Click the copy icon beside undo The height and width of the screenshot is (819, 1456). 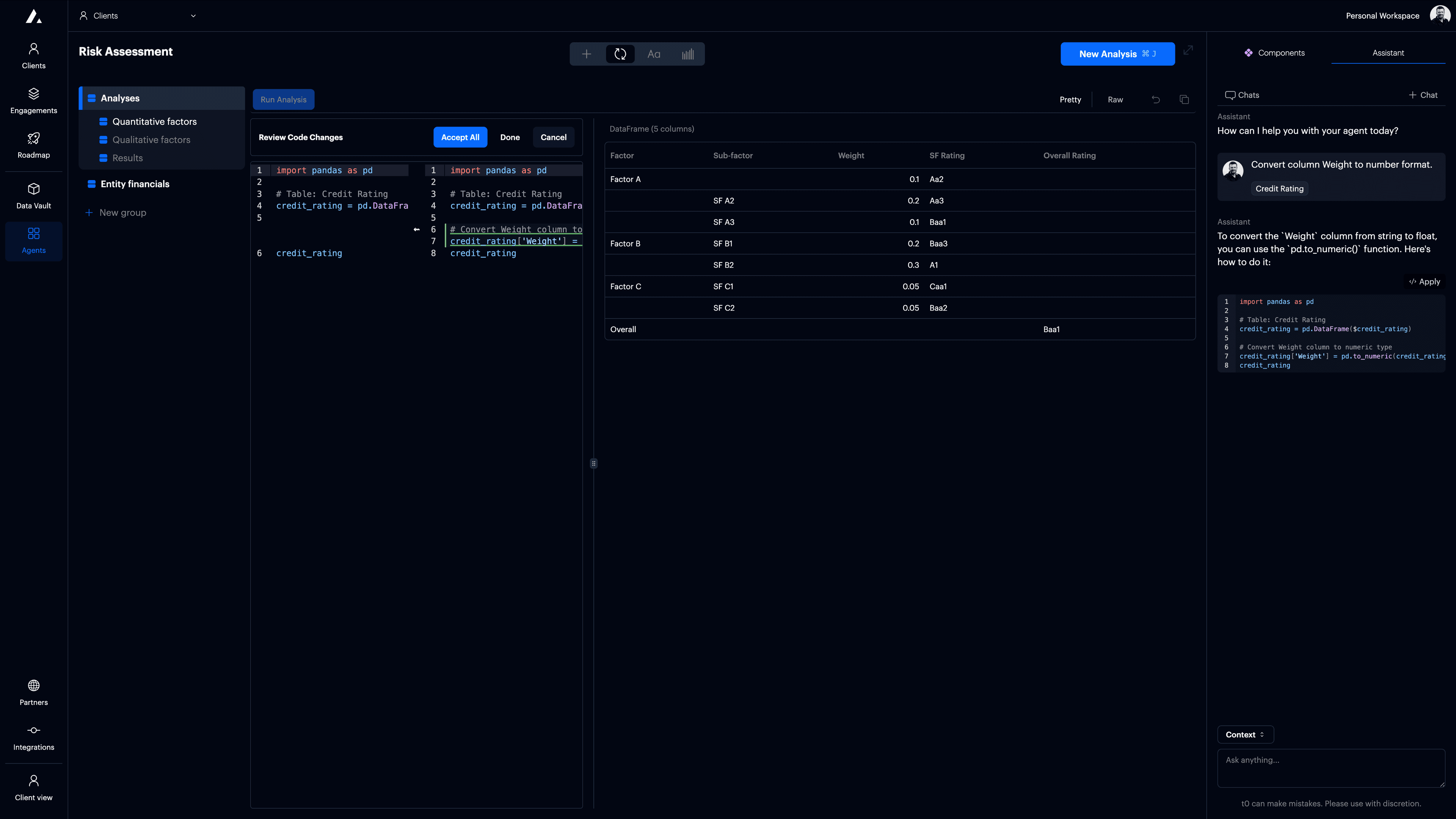[1184, 99]
